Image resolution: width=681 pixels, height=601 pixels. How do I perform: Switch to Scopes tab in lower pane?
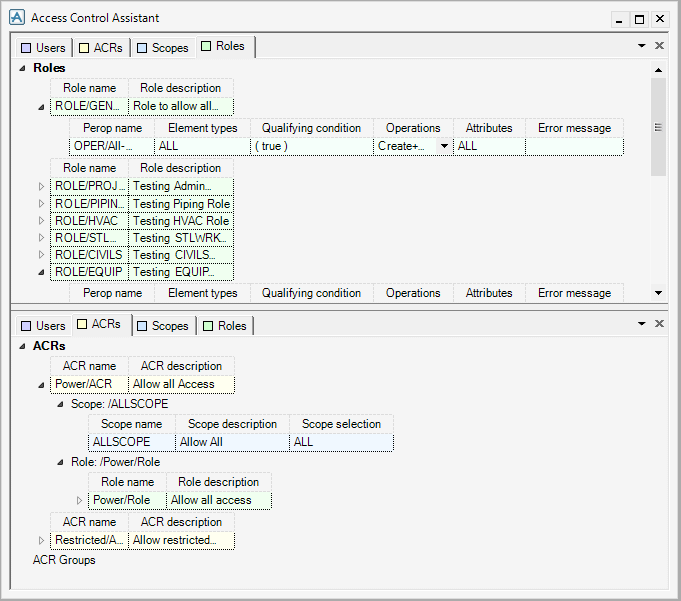click(163, 326)
